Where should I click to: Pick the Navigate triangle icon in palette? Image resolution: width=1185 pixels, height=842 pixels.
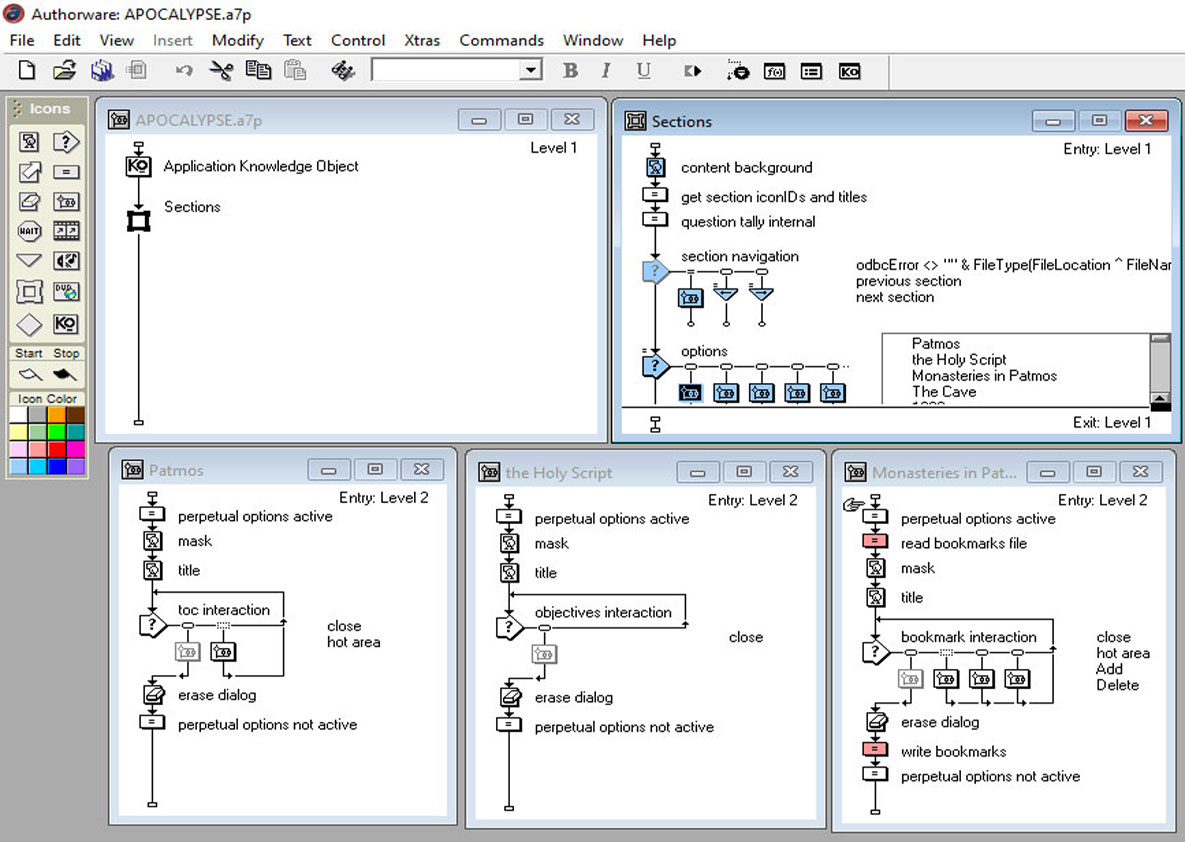pos(29,261)
